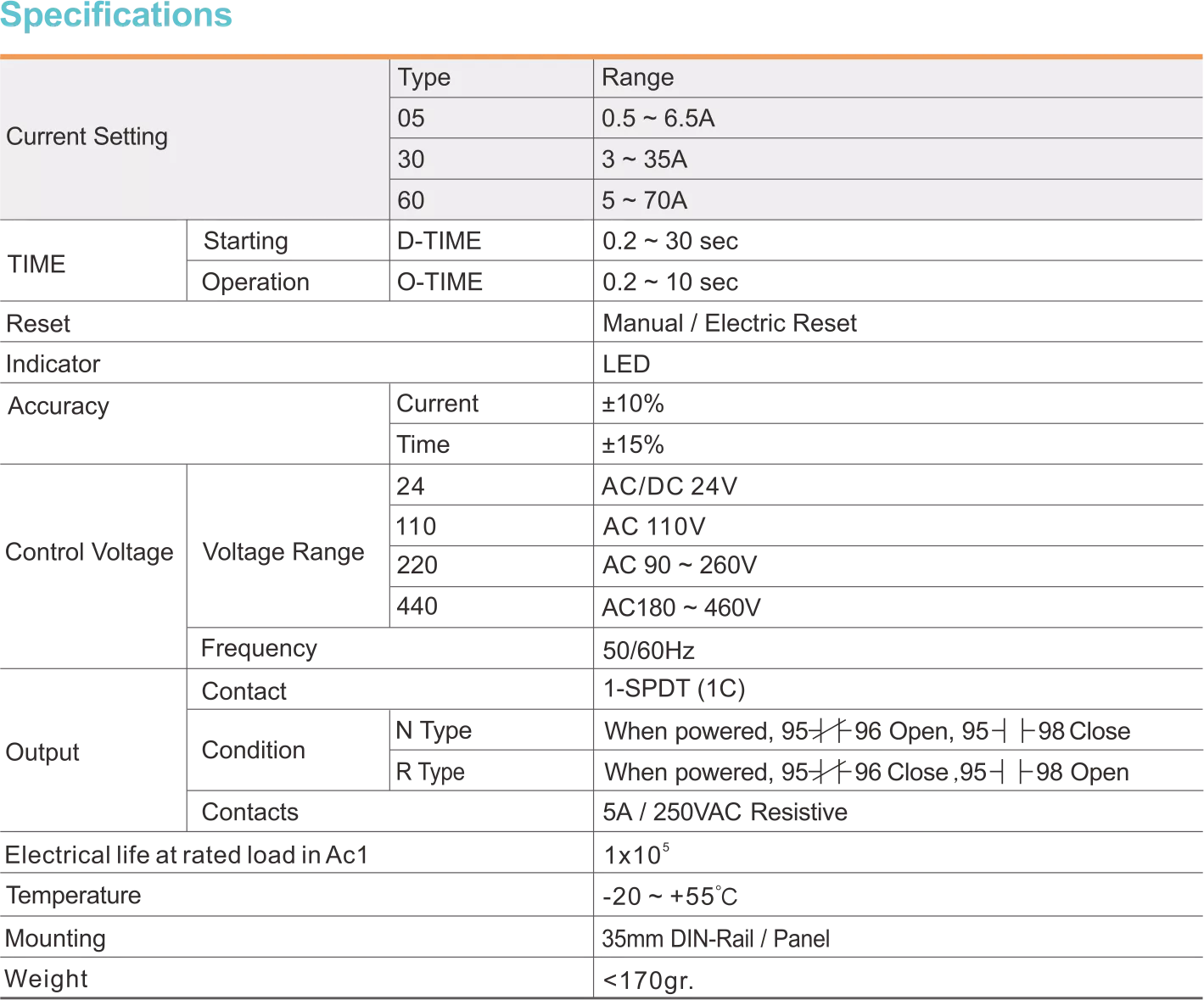The image size is (1204, 1000).
Task: Click the Control Voltage row label
Action: (x=90, y=550)
